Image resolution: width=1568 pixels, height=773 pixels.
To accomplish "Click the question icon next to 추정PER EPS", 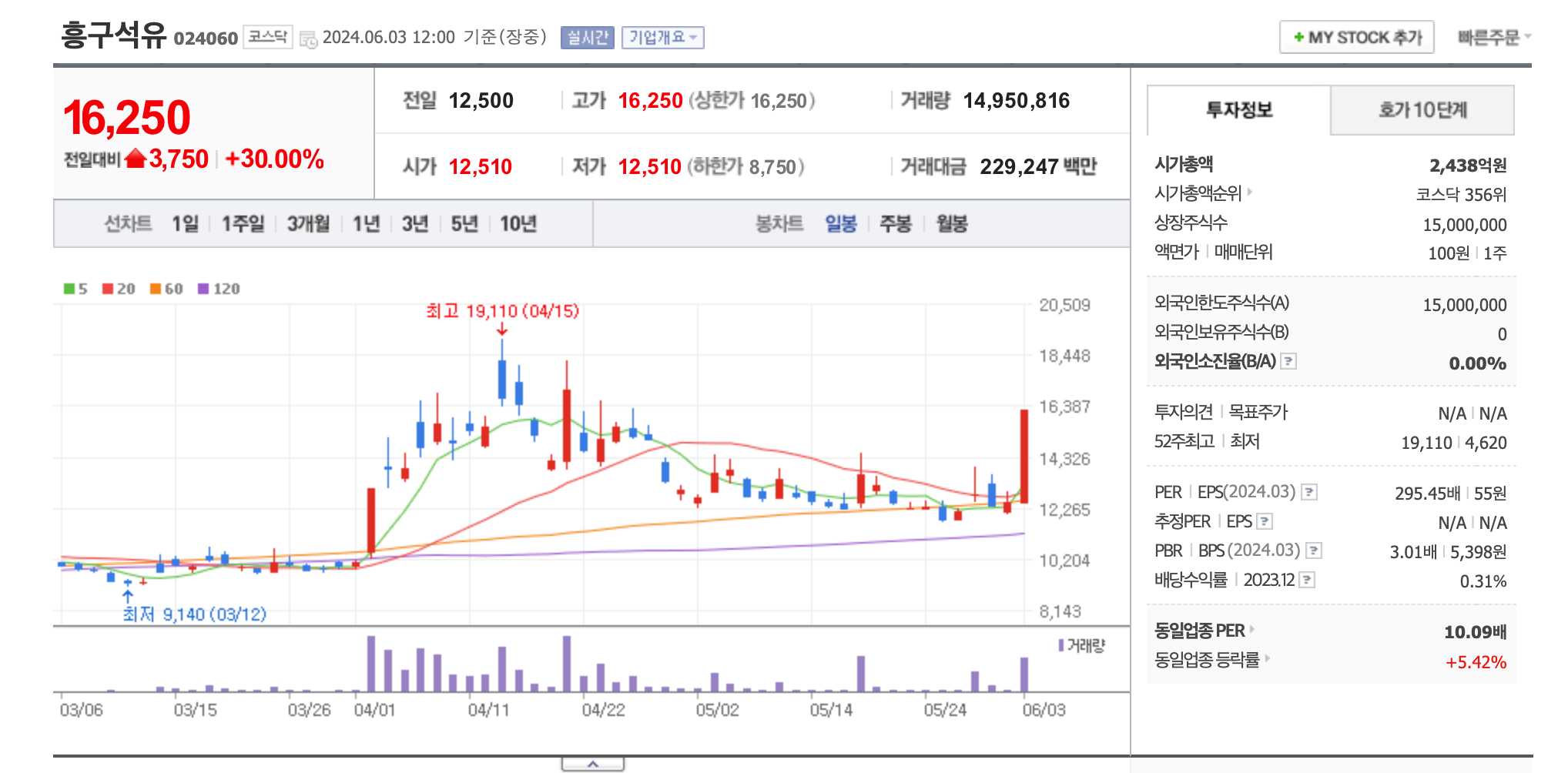I will click(x=1265, y=522).
